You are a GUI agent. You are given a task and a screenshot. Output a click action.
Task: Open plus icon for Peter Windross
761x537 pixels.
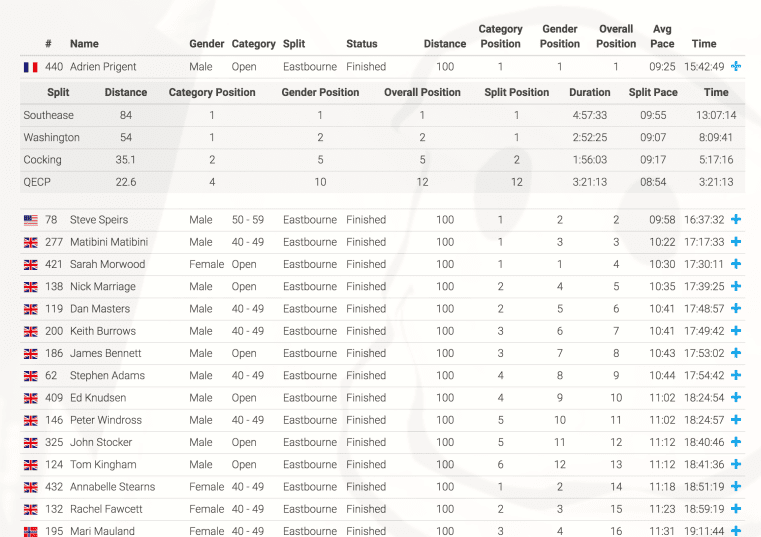click(x=736, y=420)
